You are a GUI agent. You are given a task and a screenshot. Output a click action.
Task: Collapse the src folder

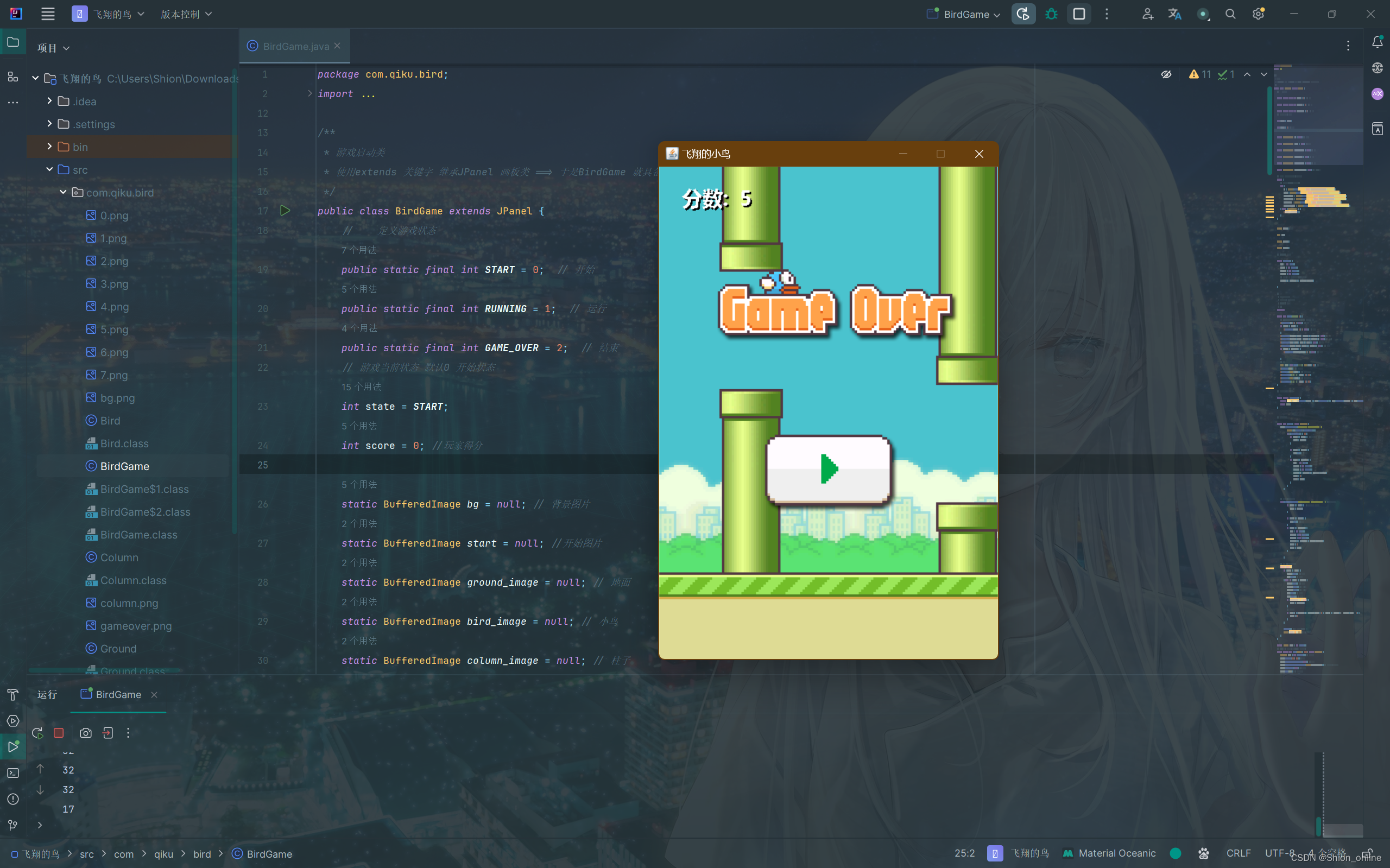(49, 169)
